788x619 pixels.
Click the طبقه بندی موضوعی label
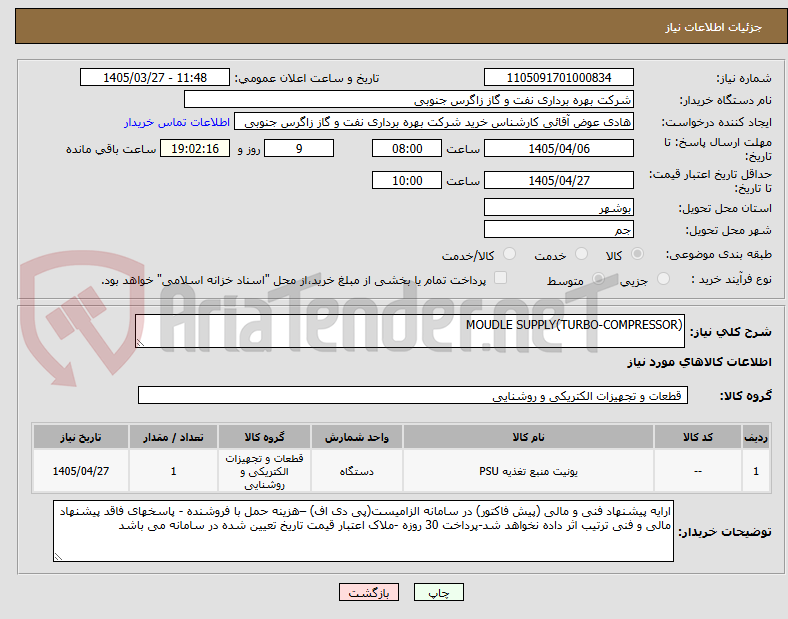click(x=719, y=254)
